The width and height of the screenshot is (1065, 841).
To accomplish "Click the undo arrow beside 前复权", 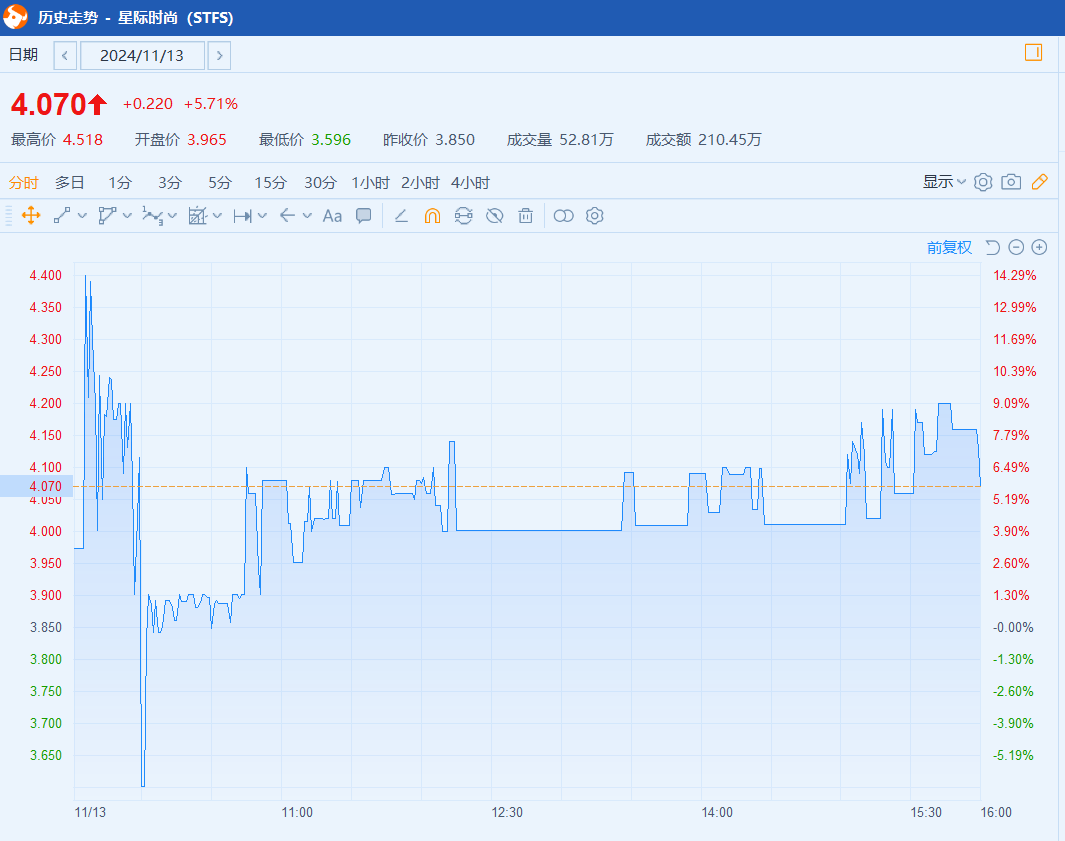I will tap(992, 248).
